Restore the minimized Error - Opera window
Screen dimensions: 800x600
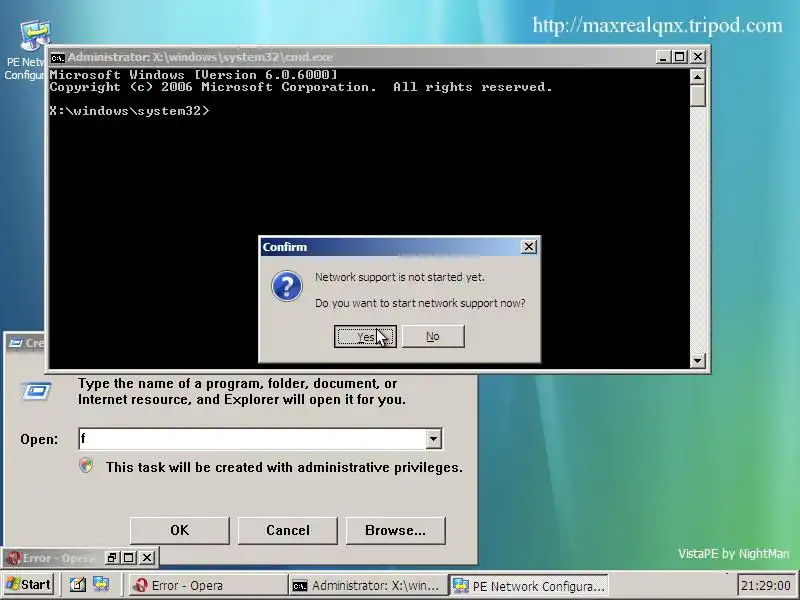coord(112,558)
